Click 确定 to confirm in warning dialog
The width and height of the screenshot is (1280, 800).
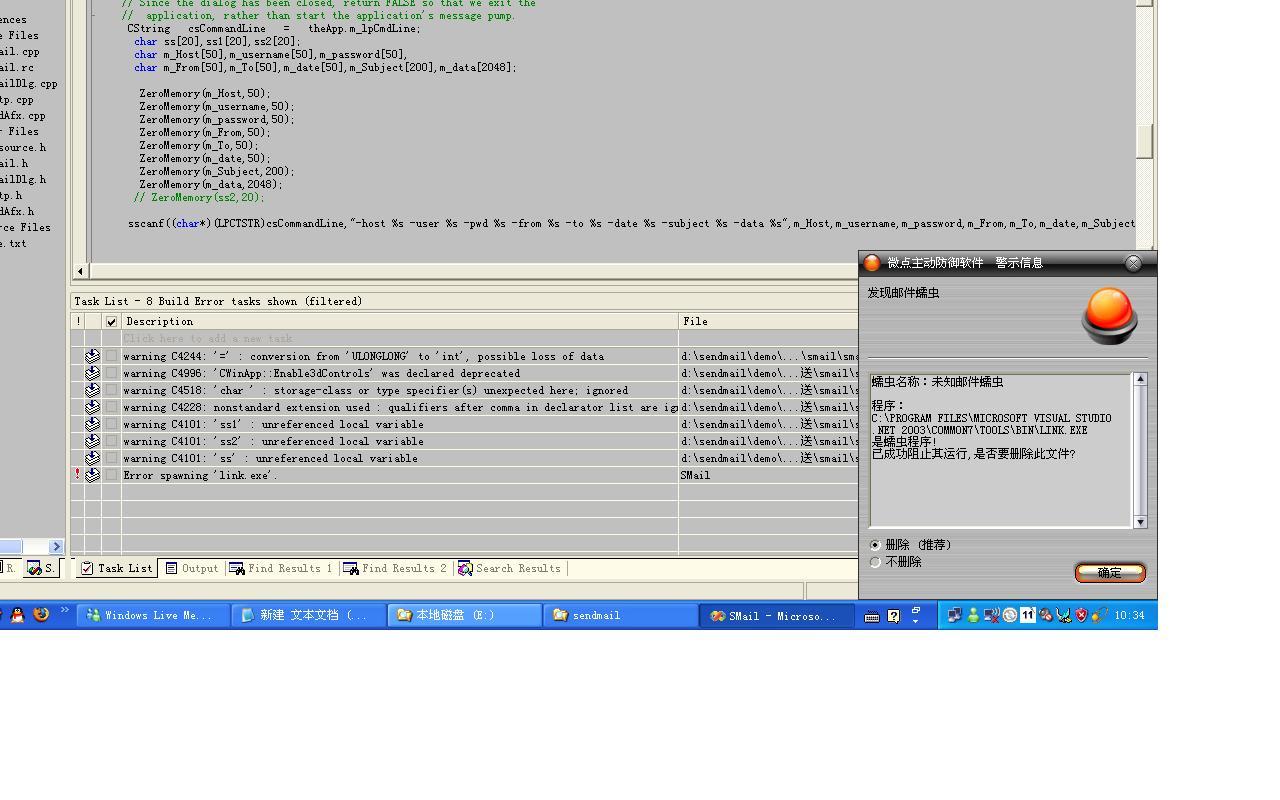tap(1110, 573)
